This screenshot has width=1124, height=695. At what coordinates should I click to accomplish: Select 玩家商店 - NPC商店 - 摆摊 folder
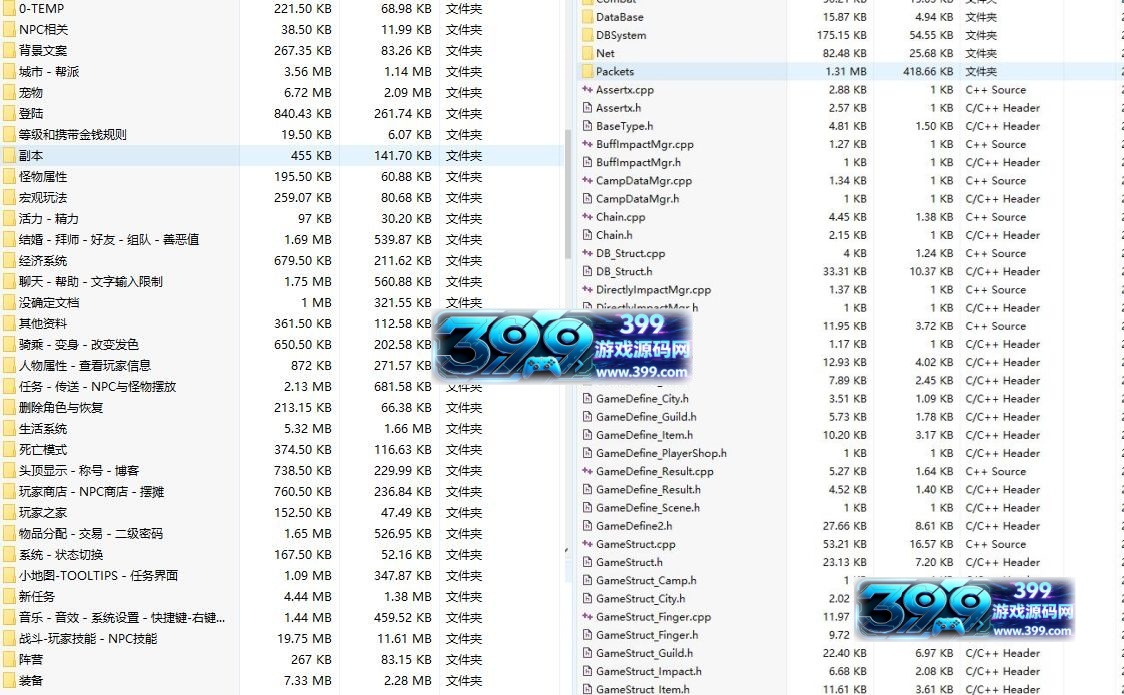pos(92,492)
